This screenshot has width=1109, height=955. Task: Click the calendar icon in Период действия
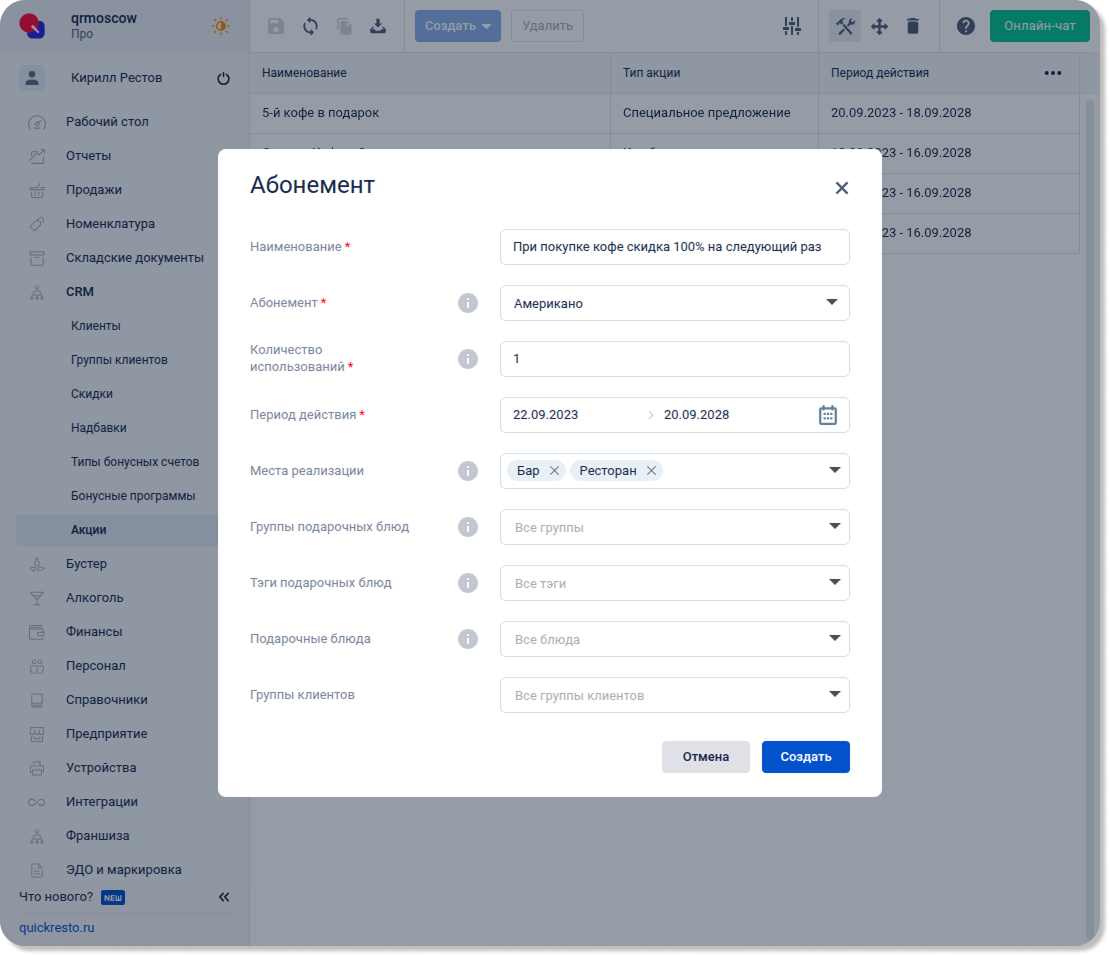827,415
